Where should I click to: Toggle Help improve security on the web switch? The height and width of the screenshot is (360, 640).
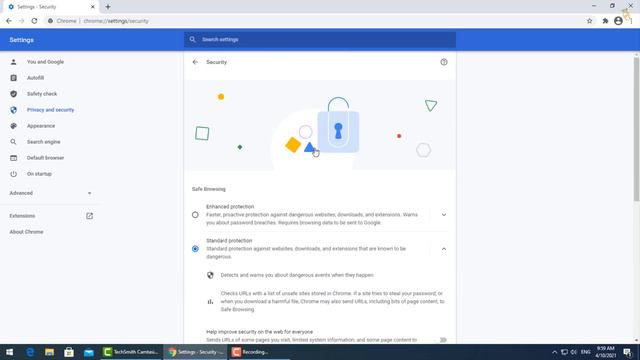click(442, 340)
